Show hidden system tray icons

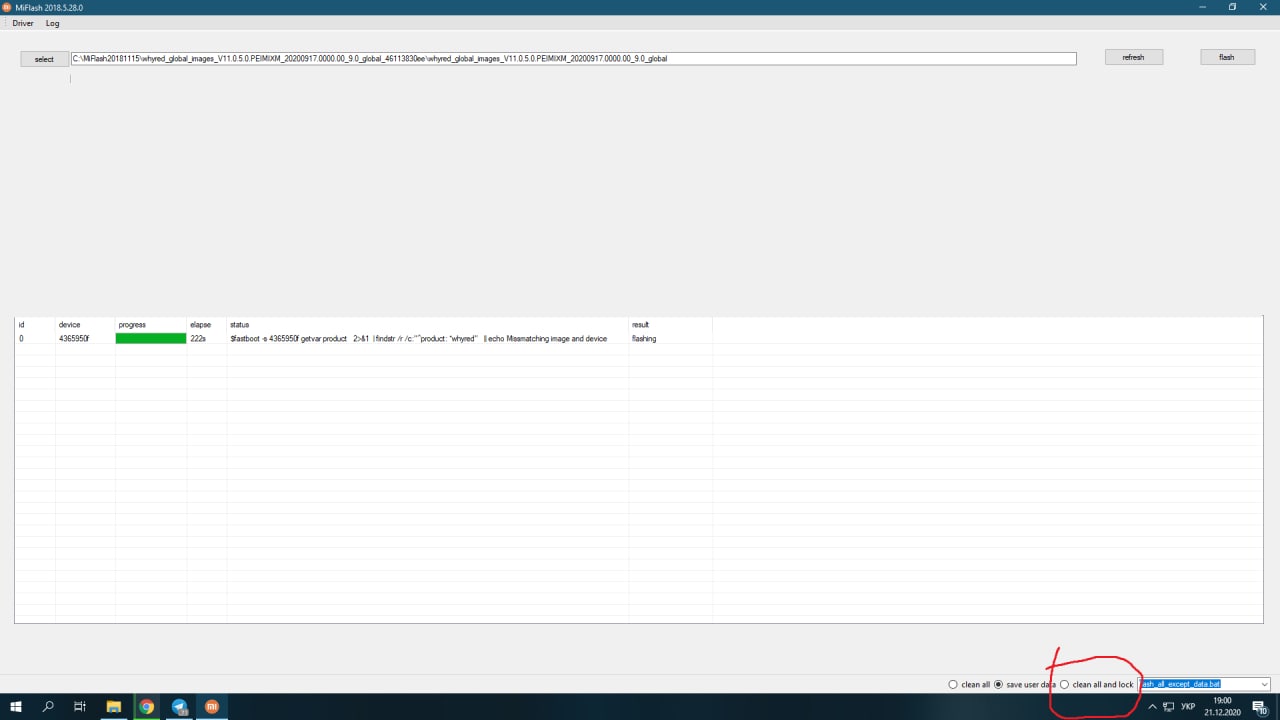point(1151,706)
